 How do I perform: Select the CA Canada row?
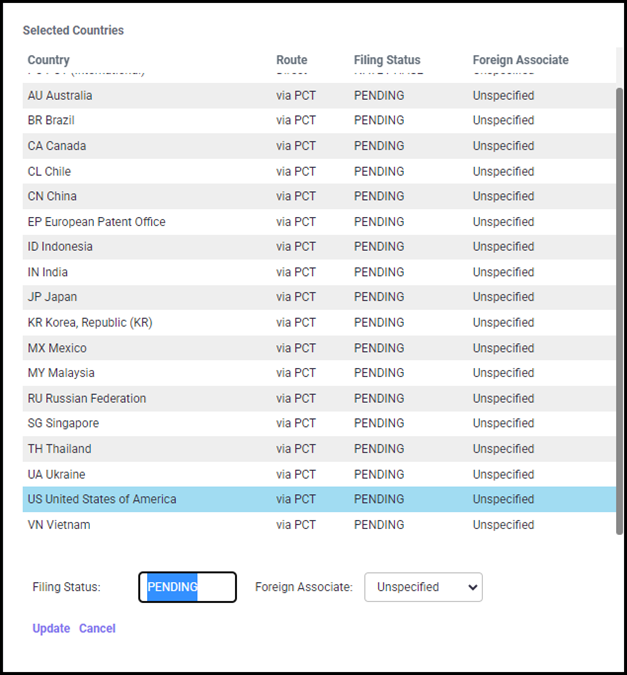click(x=57, y=146)
